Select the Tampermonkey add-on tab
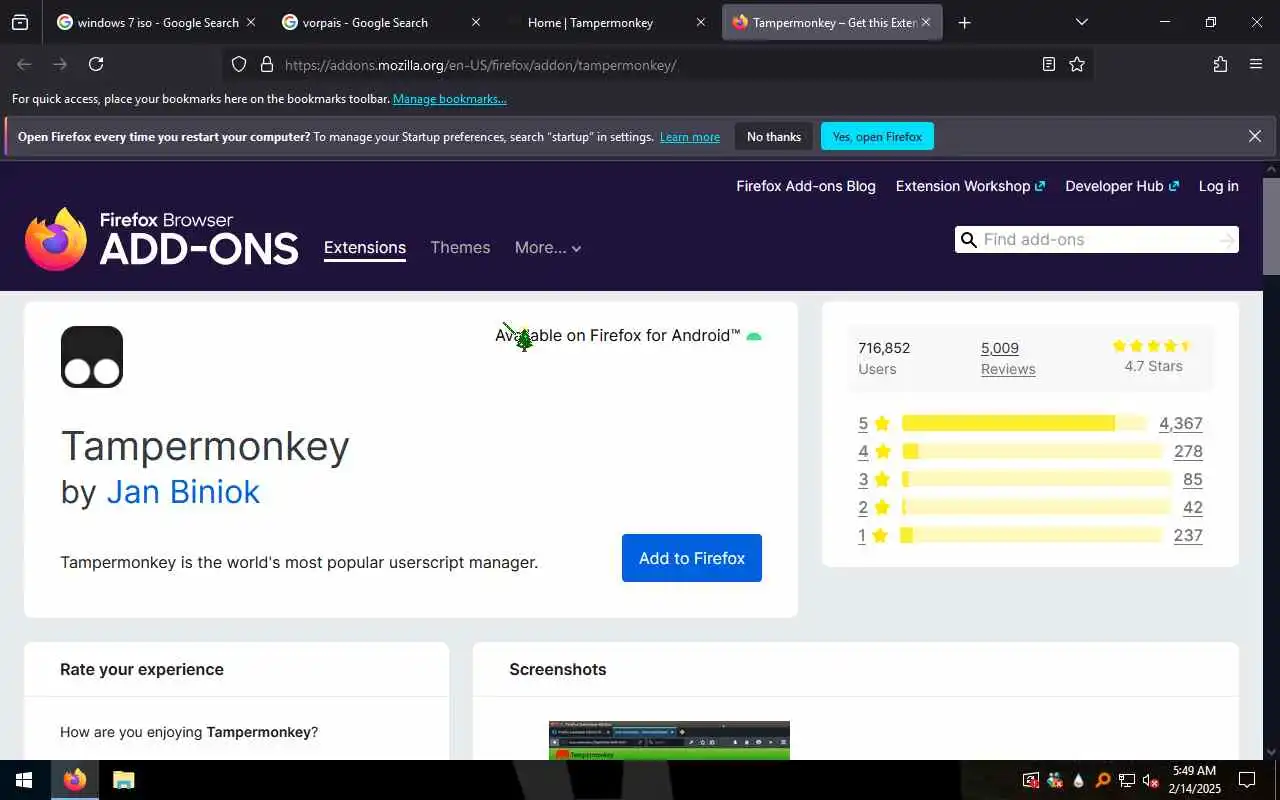Screen dimensions: 1280x800 (832, 22)
